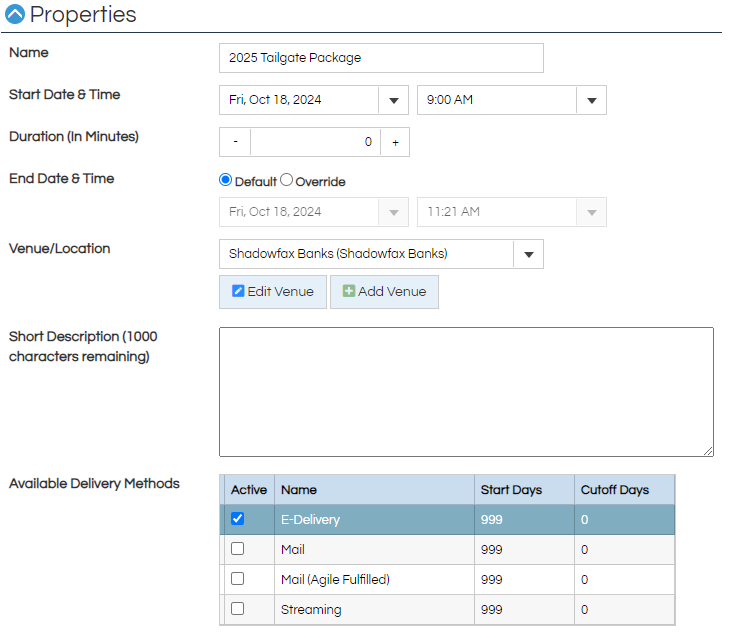Image resolution: width=730 pixels, height=638 pixels.
Task: Select the E-Delivery row name cell
Action: (x=374, y=520)
